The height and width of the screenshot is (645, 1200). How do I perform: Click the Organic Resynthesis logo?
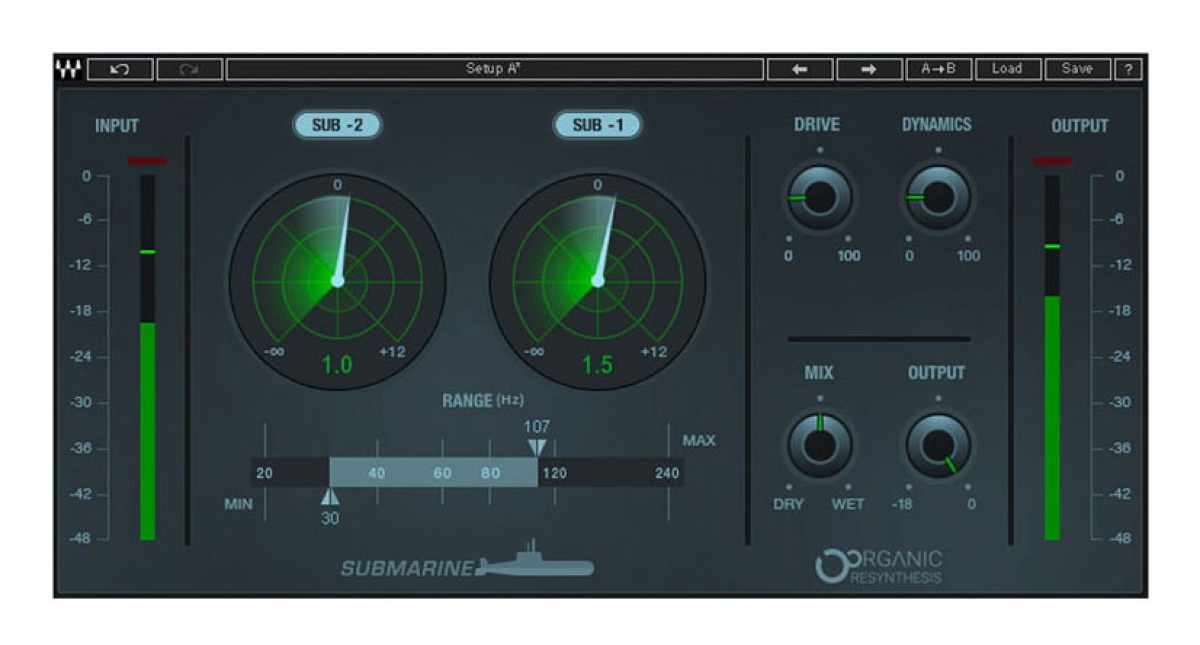pyautogui.click(x=878, y=566)
